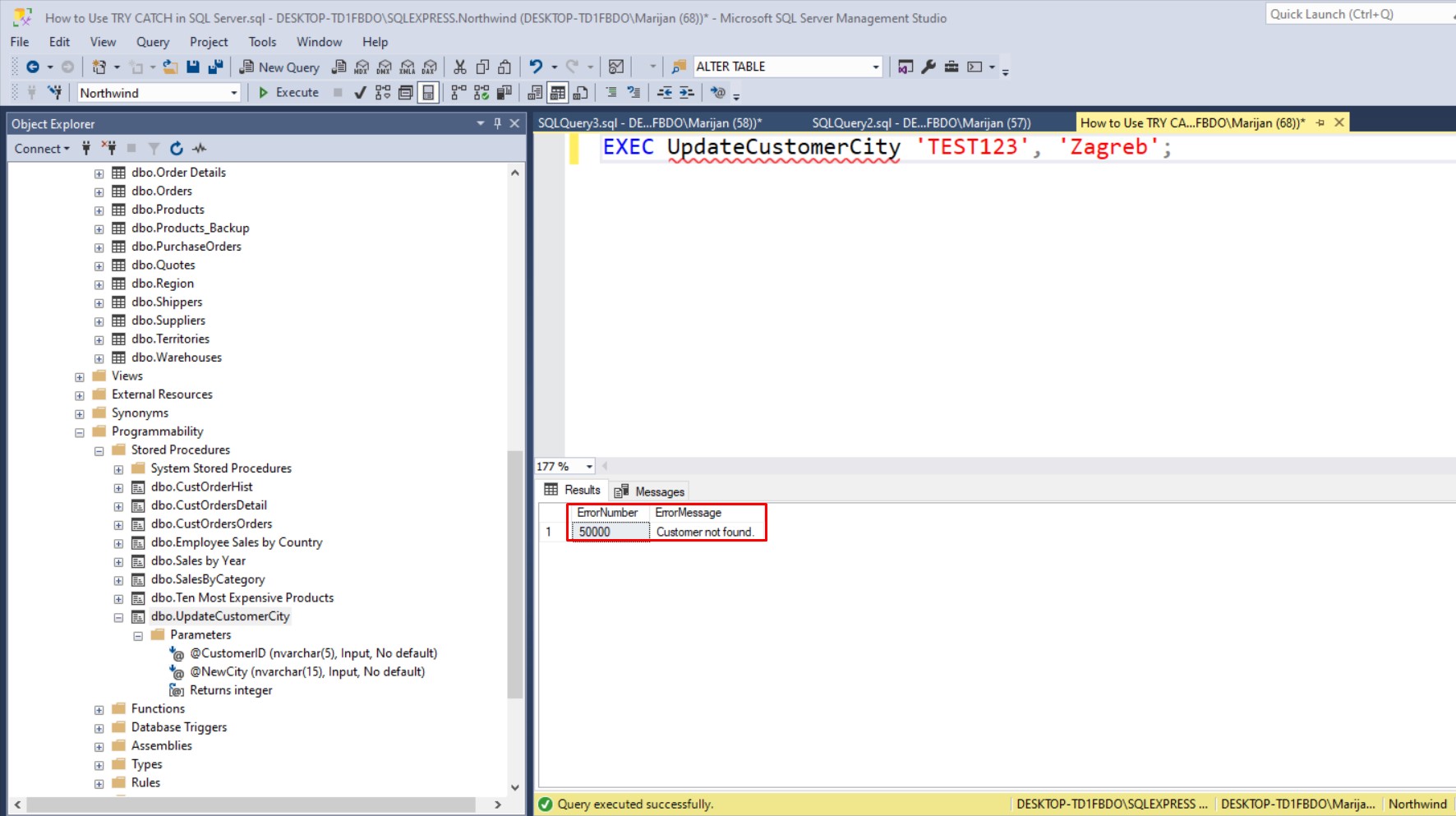The width and height of the screenshot is (1456, 816).
Task: Click the Disconnect icon in Object Explorer
Action: [x=108, y=149]
